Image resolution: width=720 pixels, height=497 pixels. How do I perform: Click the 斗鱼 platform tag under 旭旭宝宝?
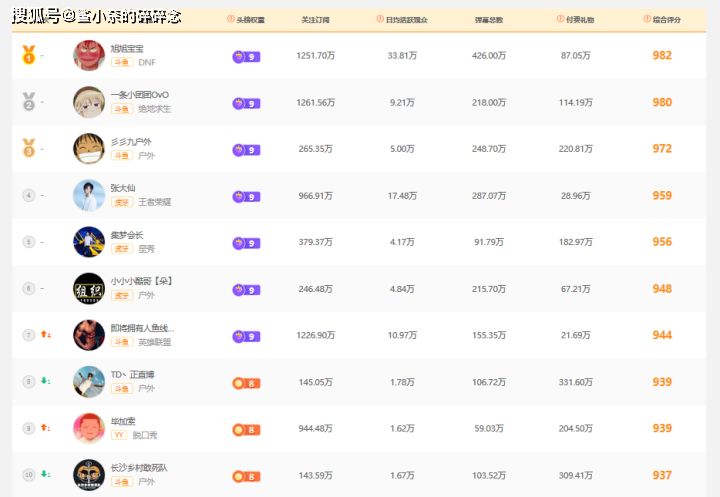coord(122,62)
